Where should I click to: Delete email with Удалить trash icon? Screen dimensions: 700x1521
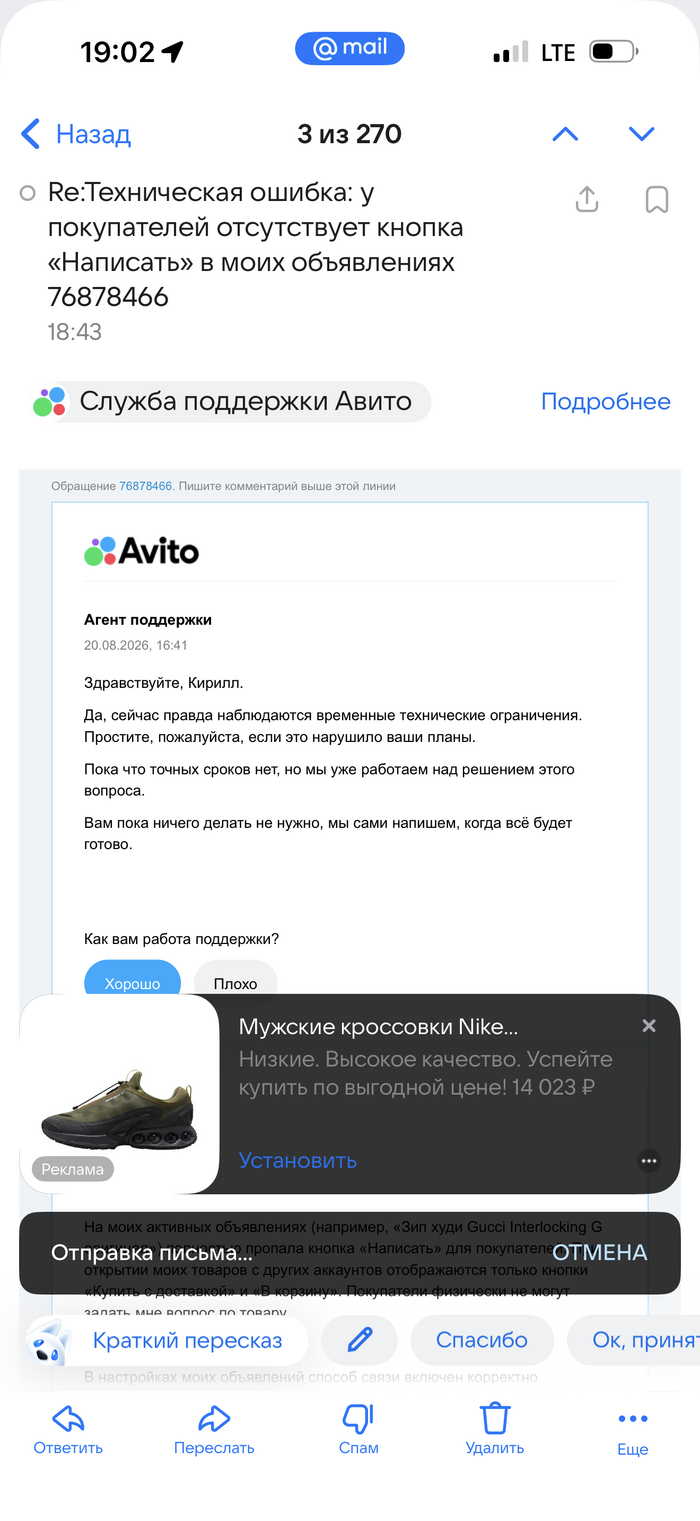click(x=495, y=1429)
